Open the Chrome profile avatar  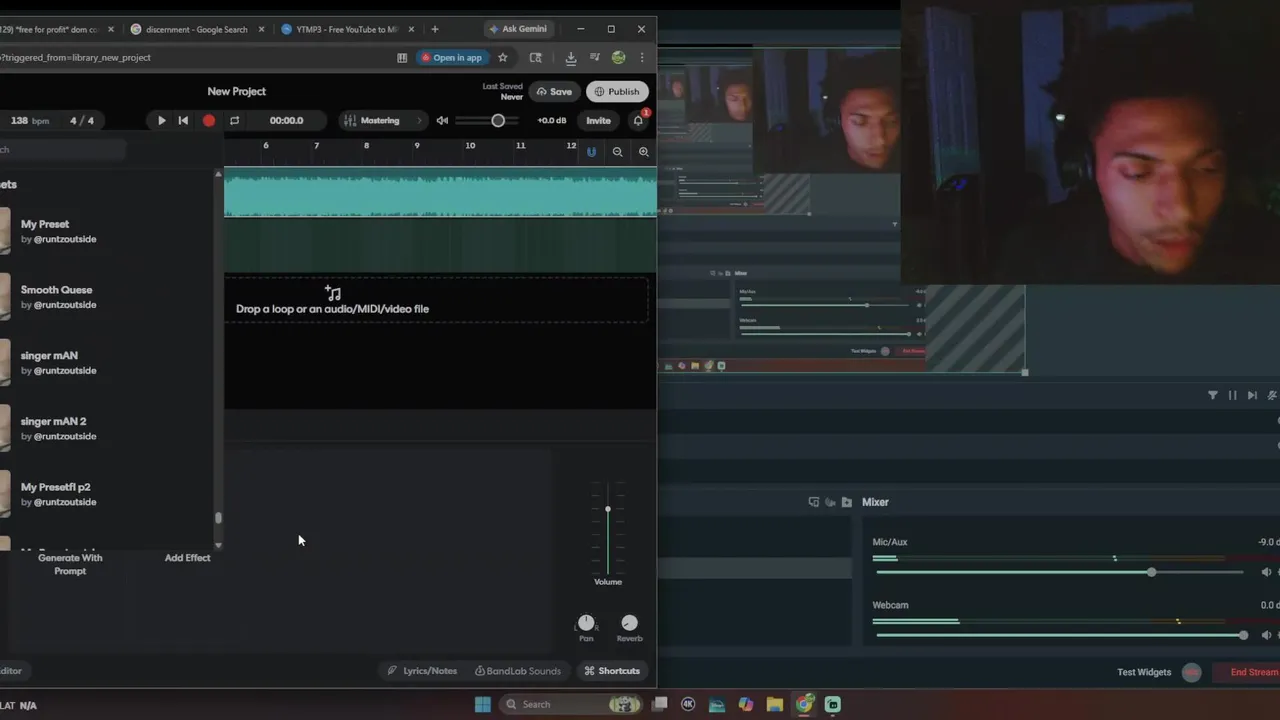618,57
